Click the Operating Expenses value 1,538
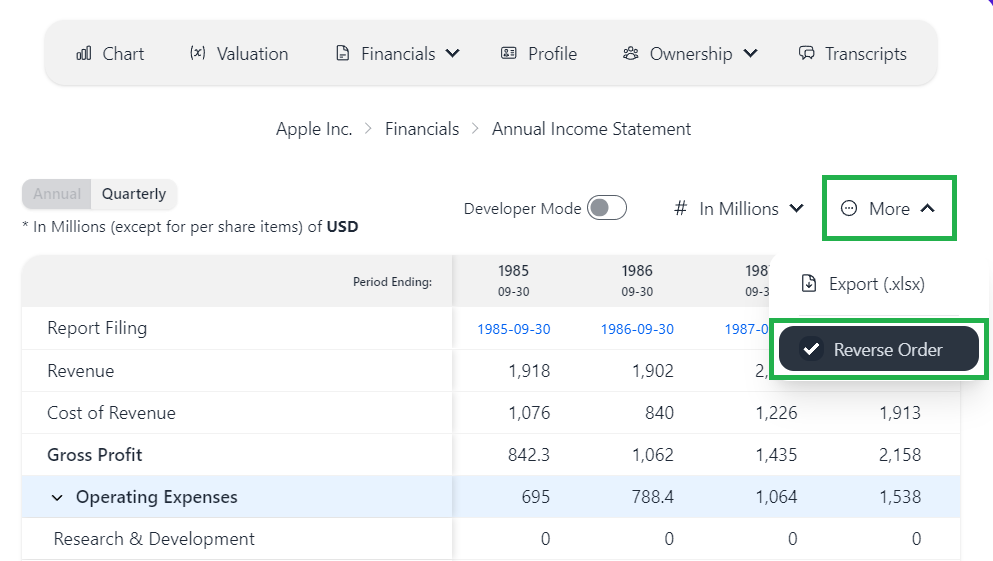The height and width of the screenshot is (561, 993). pos(900,497)
